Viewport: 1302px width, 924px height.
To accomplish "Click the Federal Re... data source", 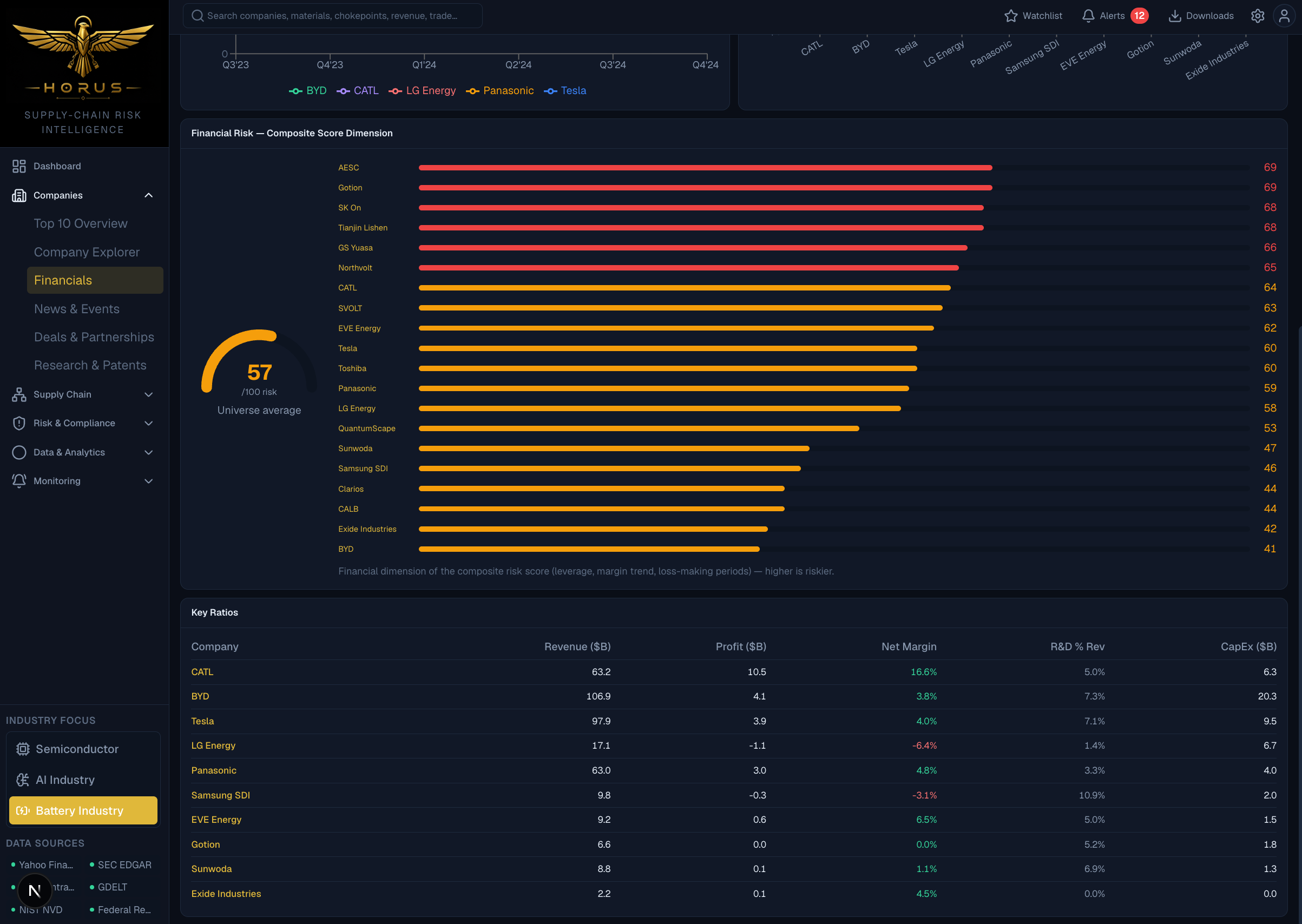I will click(121, 910).
